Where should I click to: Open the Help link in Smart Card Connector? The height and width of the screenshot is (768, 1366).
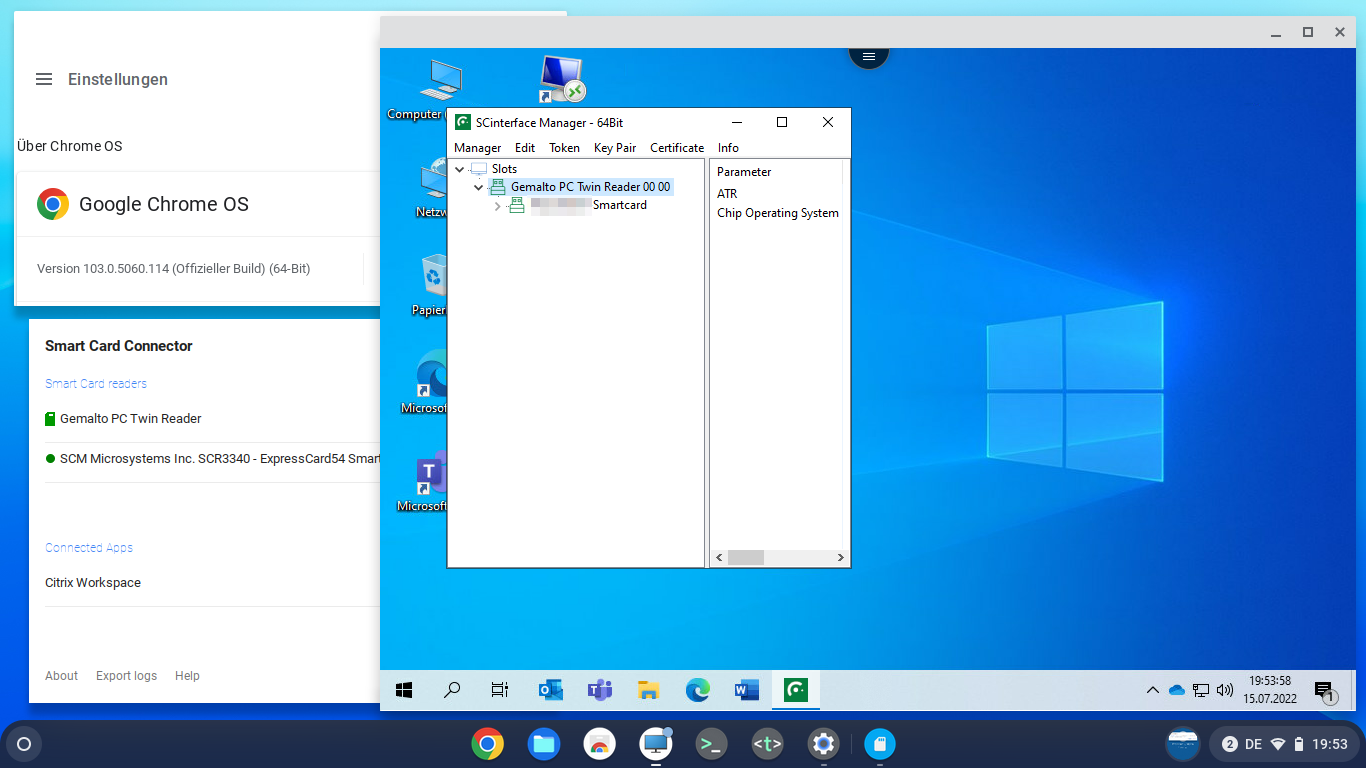(x=187, y=676)
